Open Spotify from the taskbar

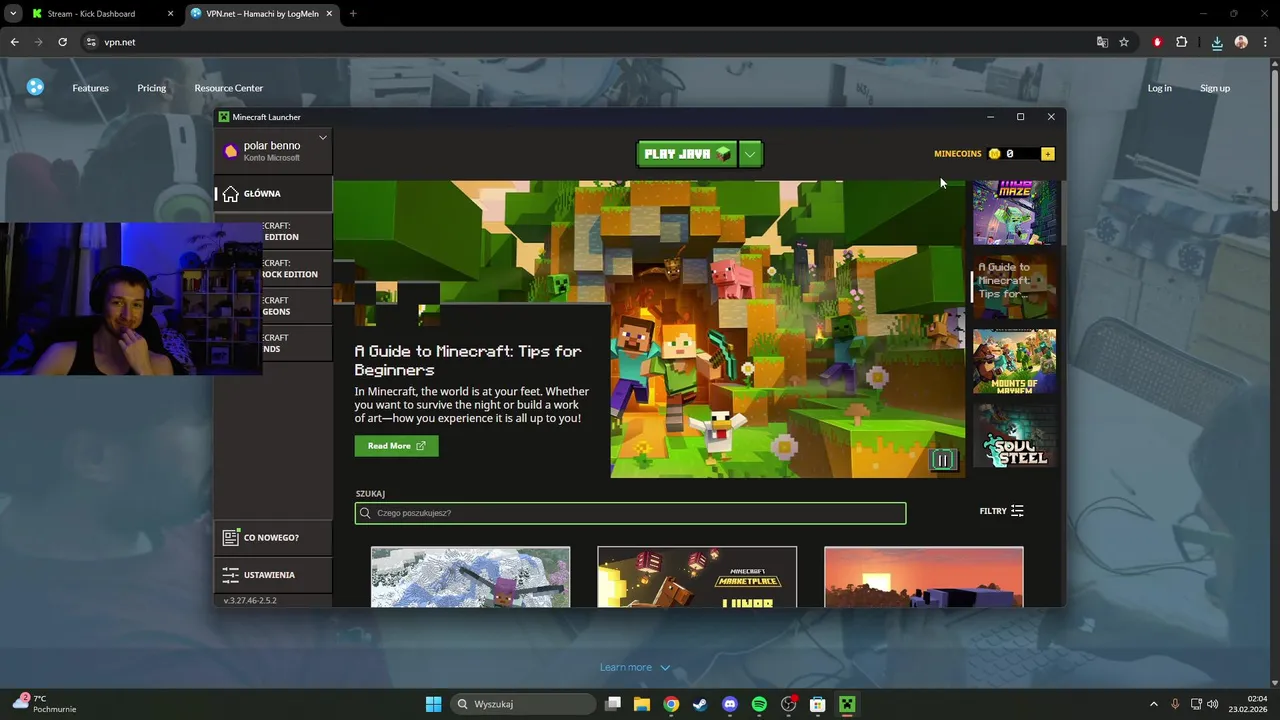(x=759, y=704)
